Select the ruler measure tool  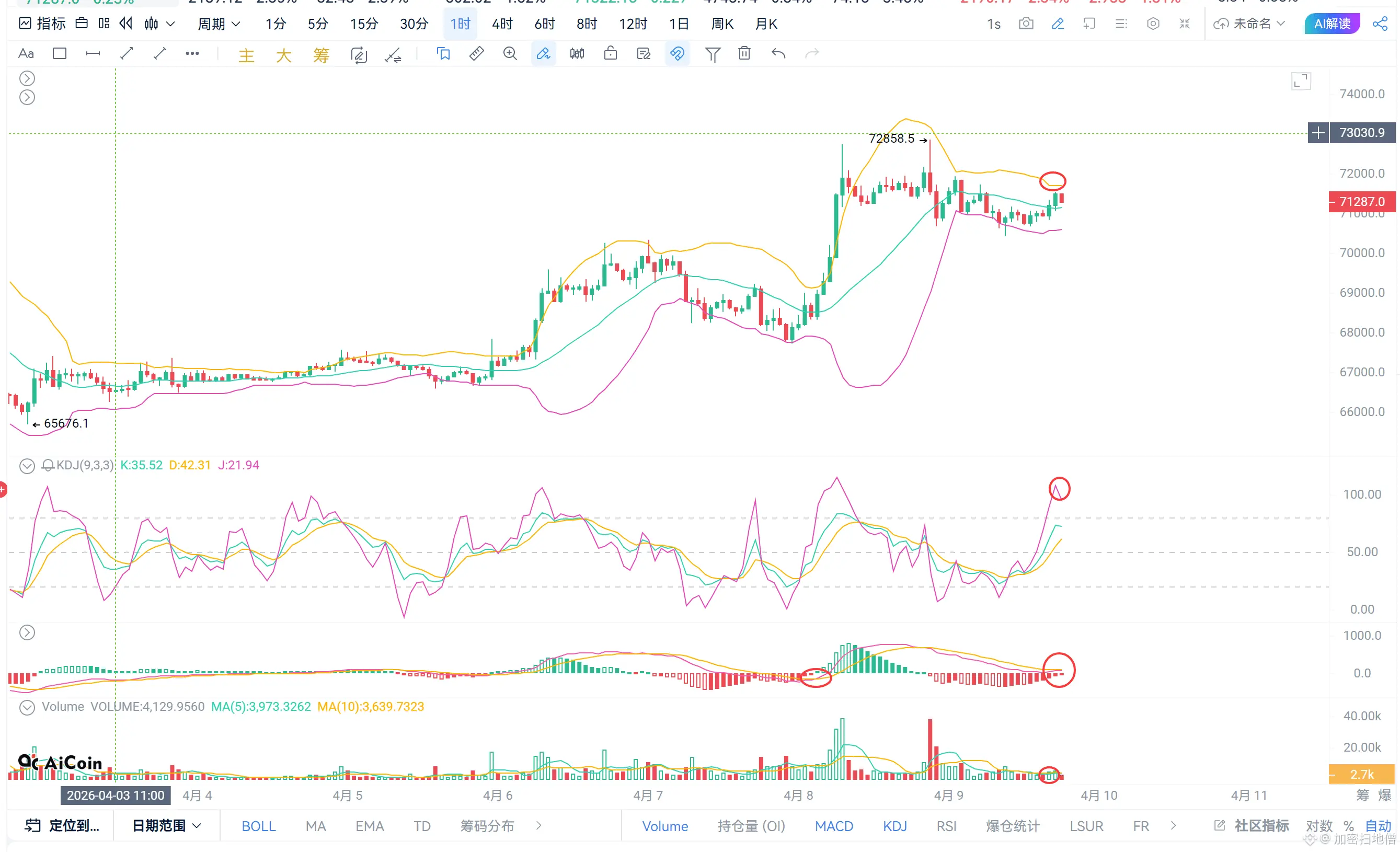[476, 53]
